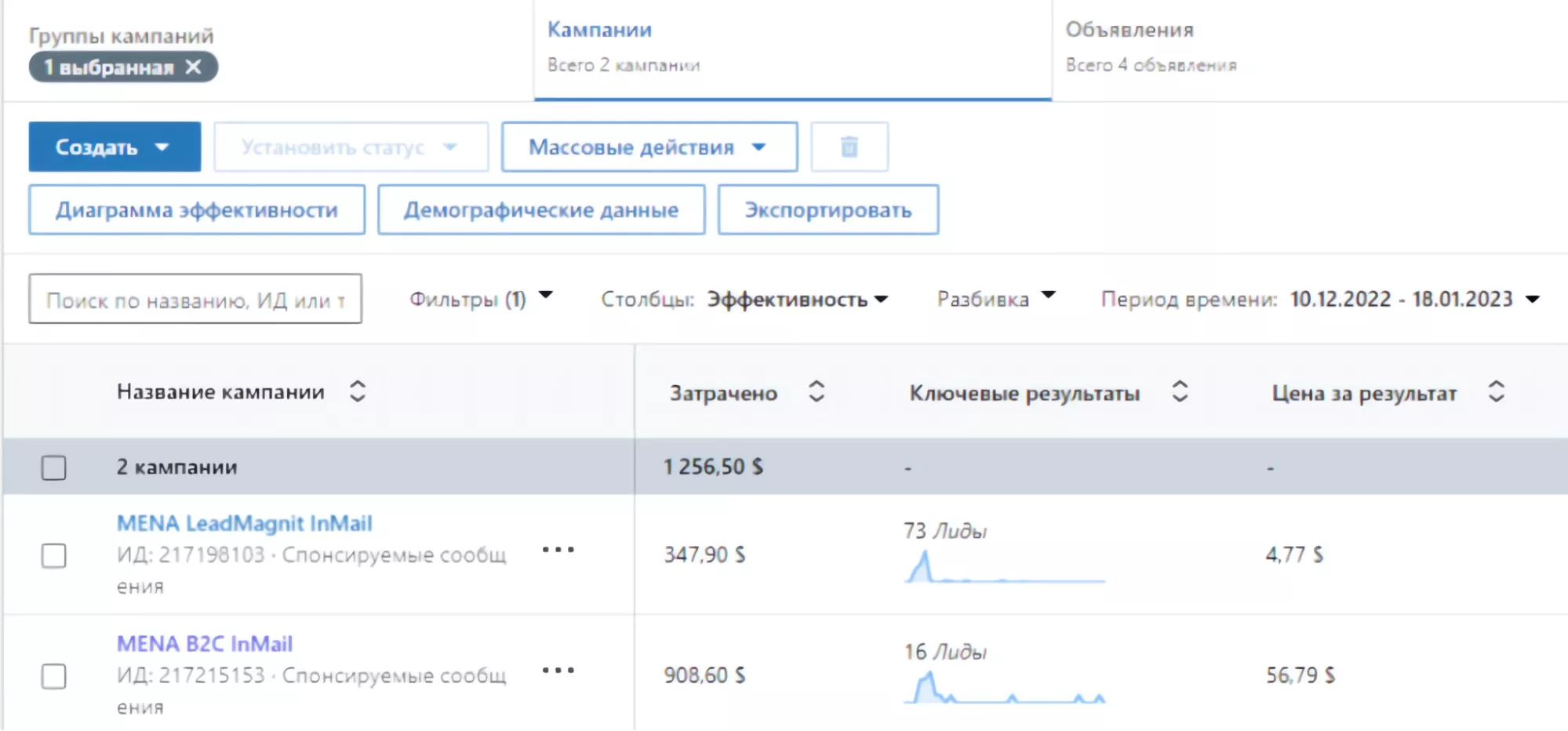Click cost per result '56,79 $'
The width and height of the screenshot is (1568, 731).
coord(1301,675)
